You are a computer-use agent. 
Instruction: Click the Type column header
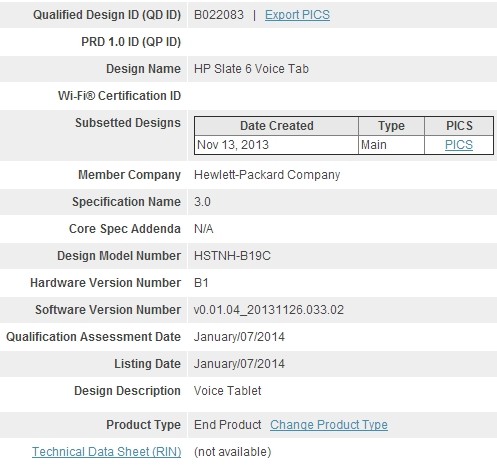(x=391, y=126)
